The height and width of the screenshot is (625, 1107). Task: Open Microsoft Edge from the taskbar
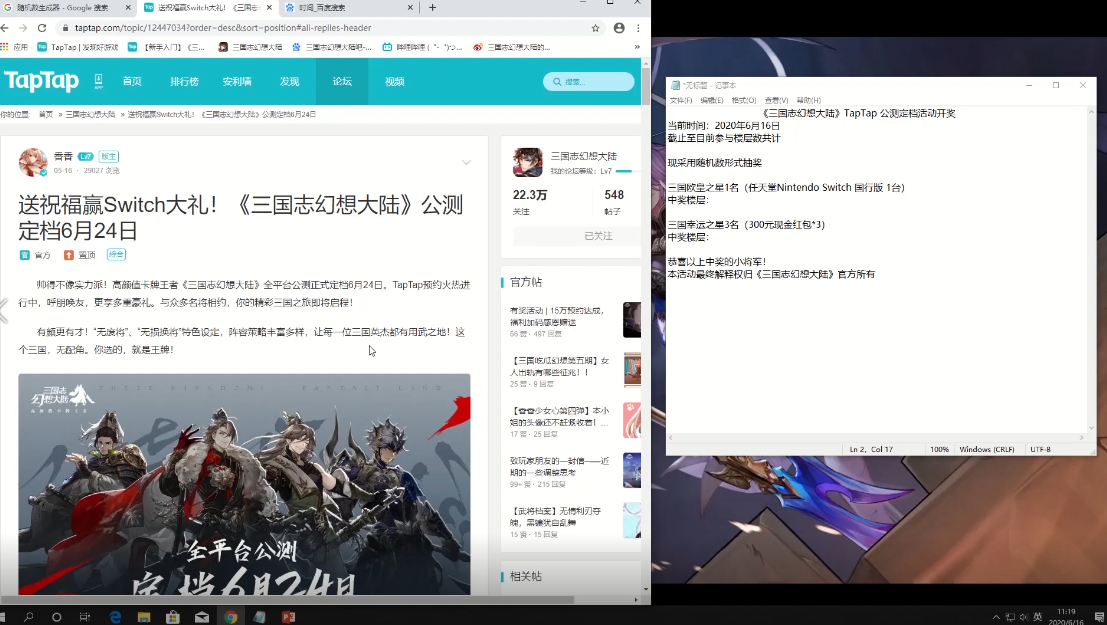(x=115, y=616)
